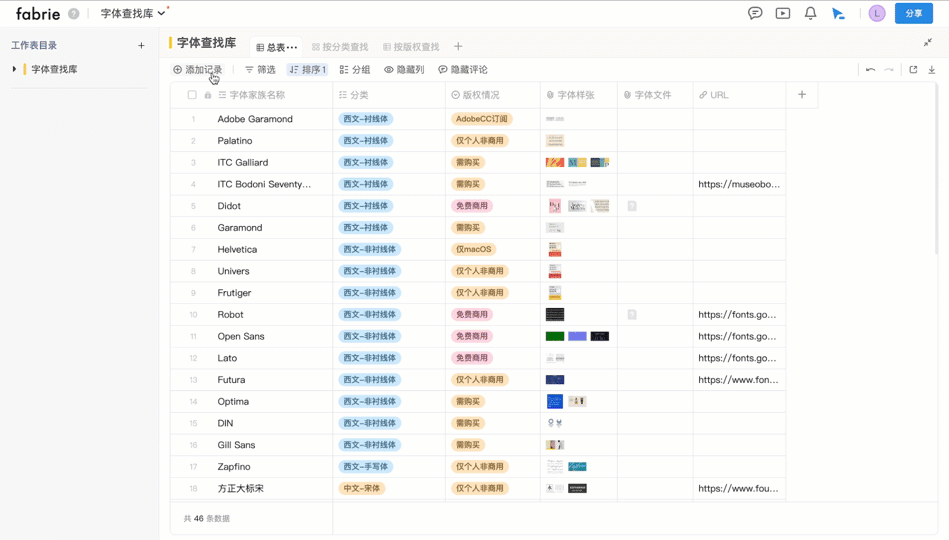Click the download icon in toolbar
The width and height of the screenshot is (949, 540).
(931, 70)
